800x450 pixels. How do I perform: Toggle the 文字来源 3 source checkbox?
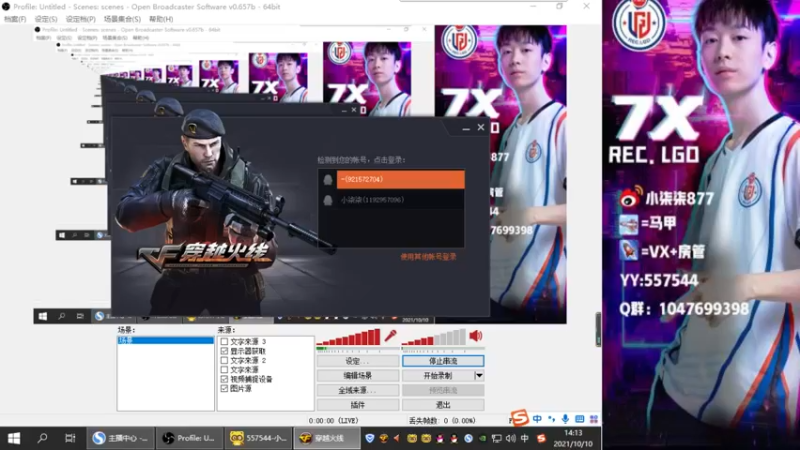click(x=224, y=341)
